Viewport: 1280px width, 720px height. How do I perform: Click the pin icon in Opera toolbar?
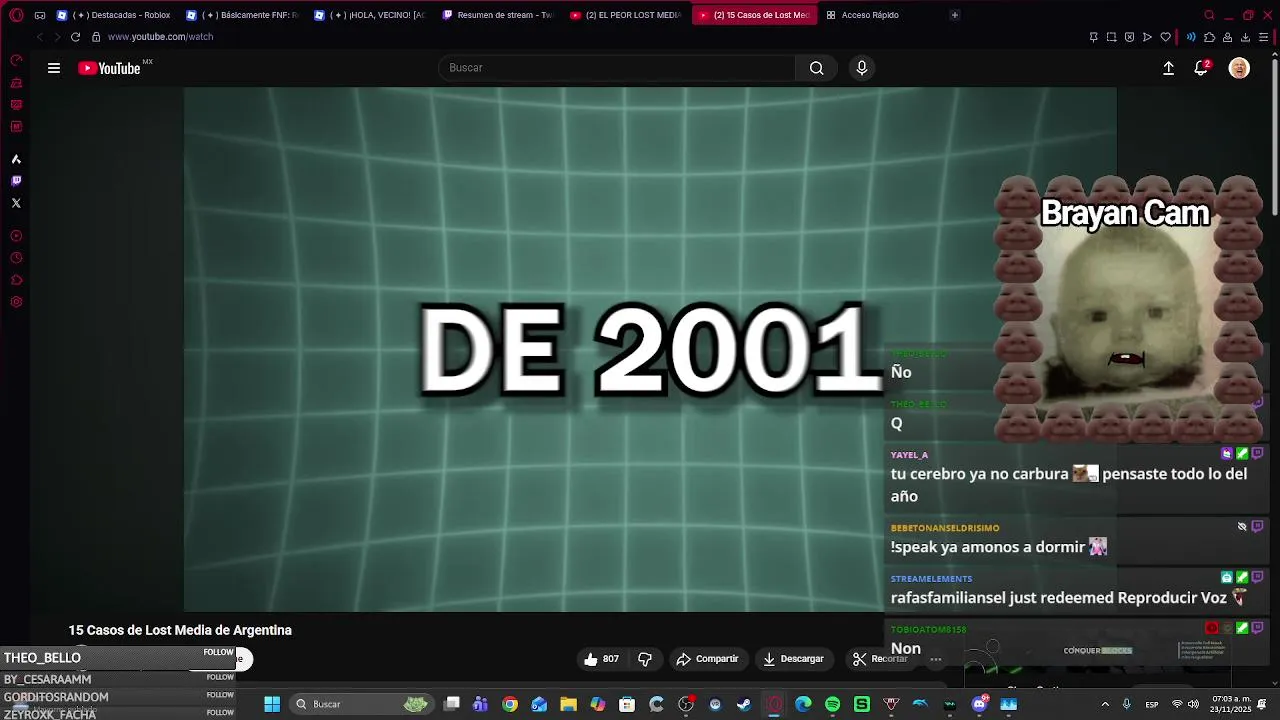coord(1093,37)
